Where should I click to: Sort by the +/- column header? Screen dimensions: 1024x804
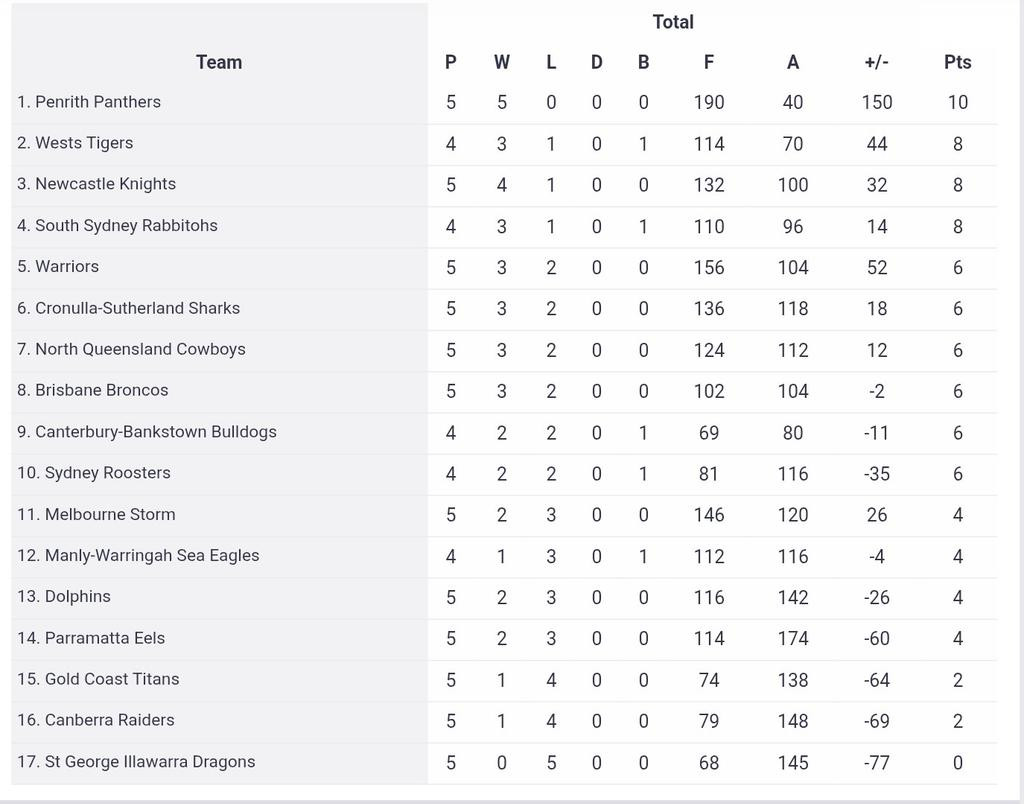(876, 62)
